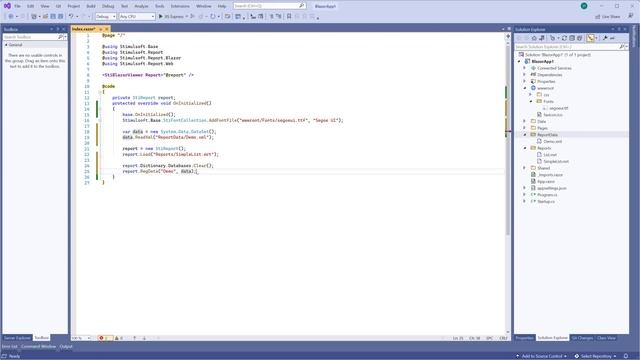Expand the css folder
This screenshot has width=640, height=360.
[531, 95]
